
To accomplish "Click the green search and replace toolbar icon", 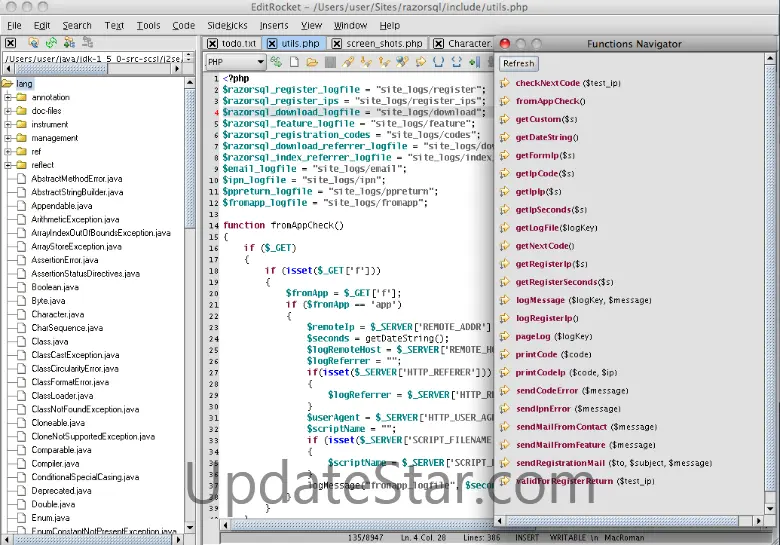I will (276, 62).
